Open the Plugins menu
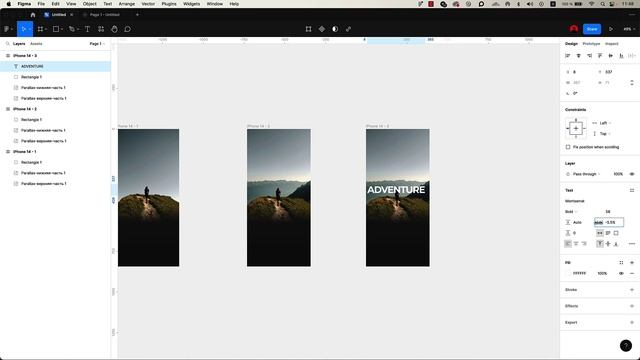Viewport: 640px width, 360px height. click(169, 4)
